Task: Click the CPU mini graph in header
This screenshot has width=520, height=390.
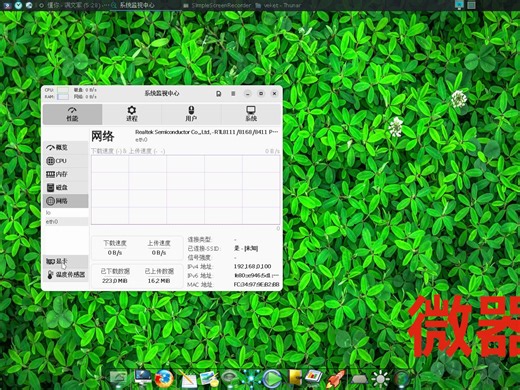Action: pyautogui.click(x=62, y=90)
